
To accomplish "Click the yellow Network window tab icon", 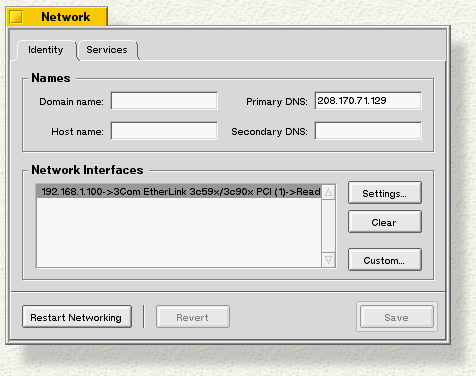I will point(16,17).
